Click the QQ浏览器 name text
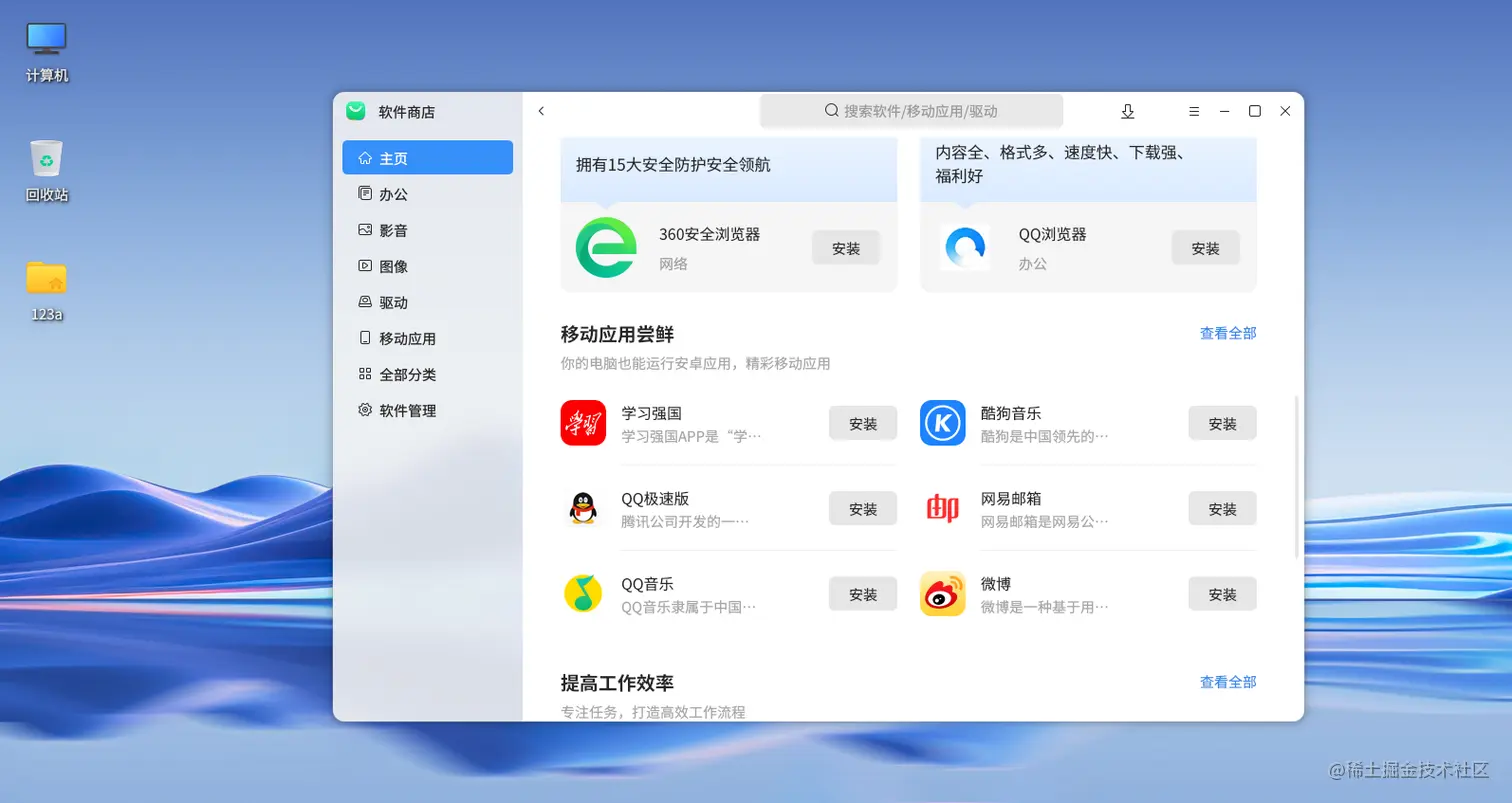 1052,234
